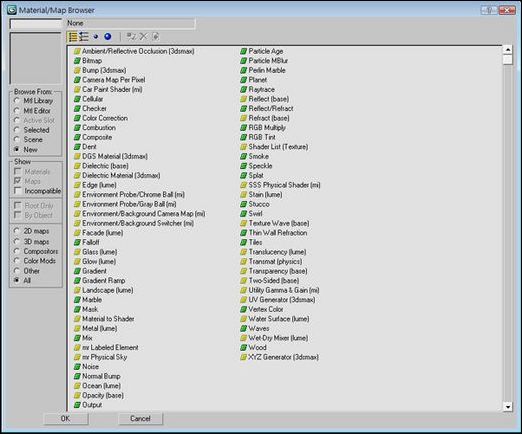Select the Thin Wall Refraction entry
Viewport: 522px width, 434px height.
(x=278, y=233)
